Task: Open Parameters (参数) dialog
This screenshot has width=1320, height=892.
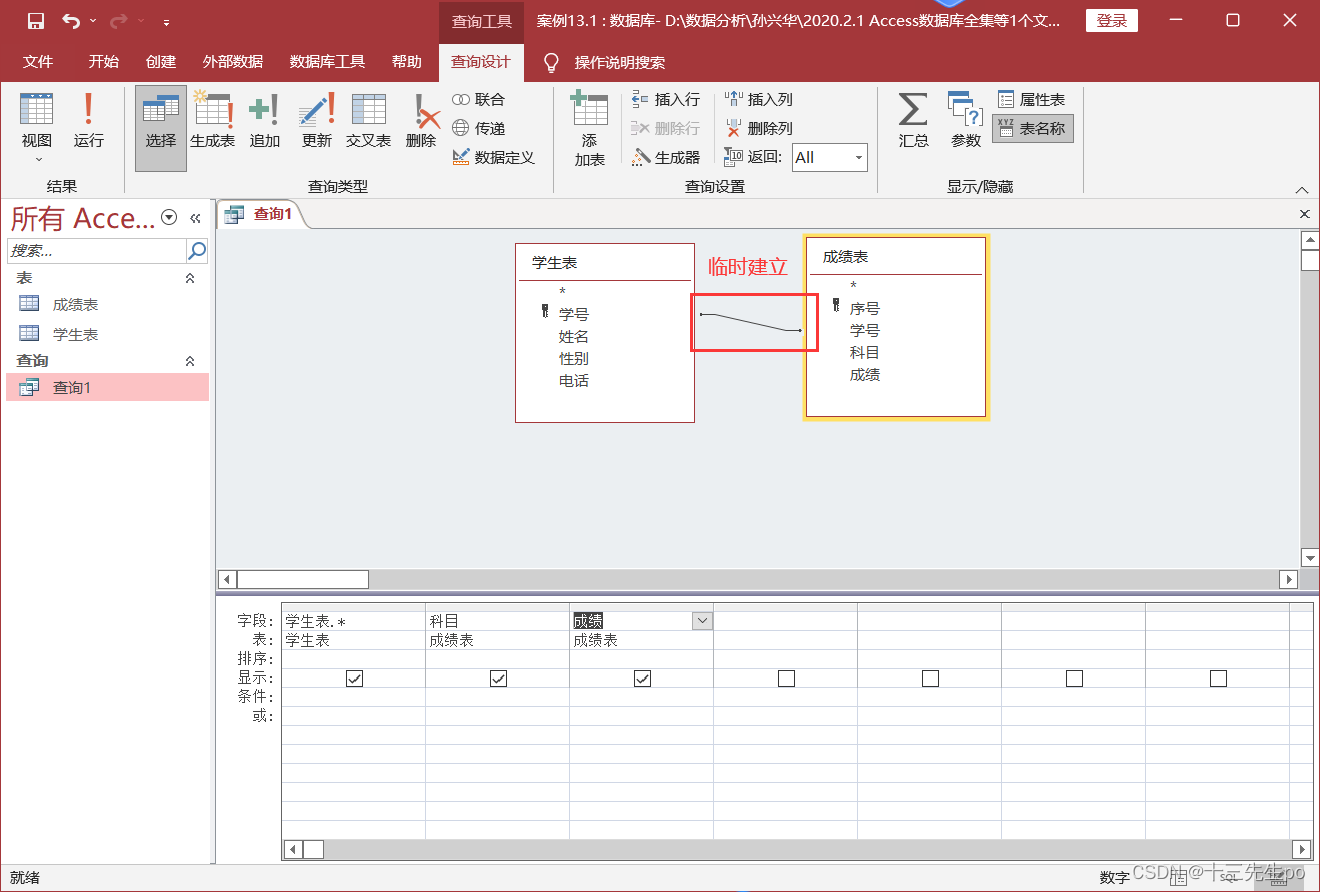Action: click(965, 121)
